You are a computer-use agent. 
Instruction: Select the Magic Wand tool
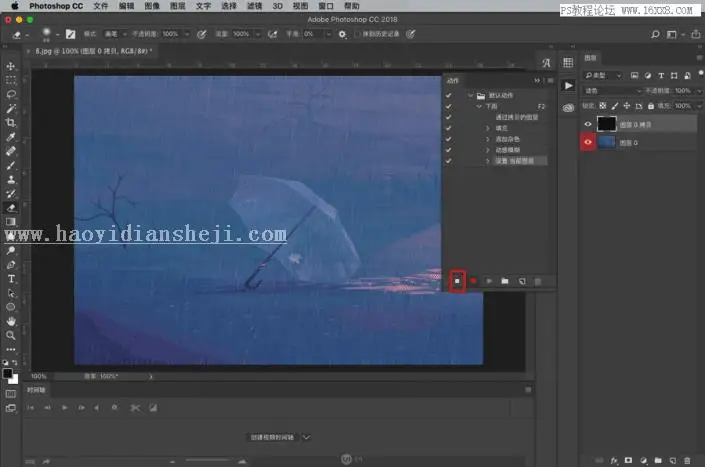(11, 108)
